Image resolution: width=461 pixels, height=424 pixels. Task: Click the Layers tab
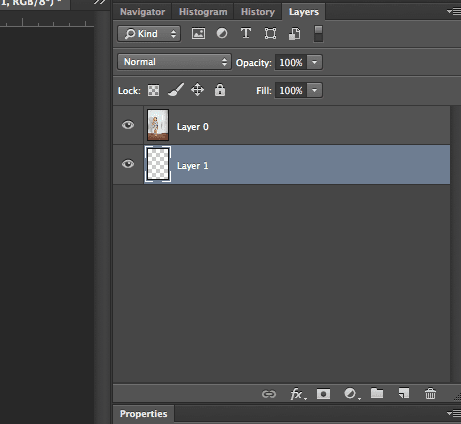click(304, 12)
